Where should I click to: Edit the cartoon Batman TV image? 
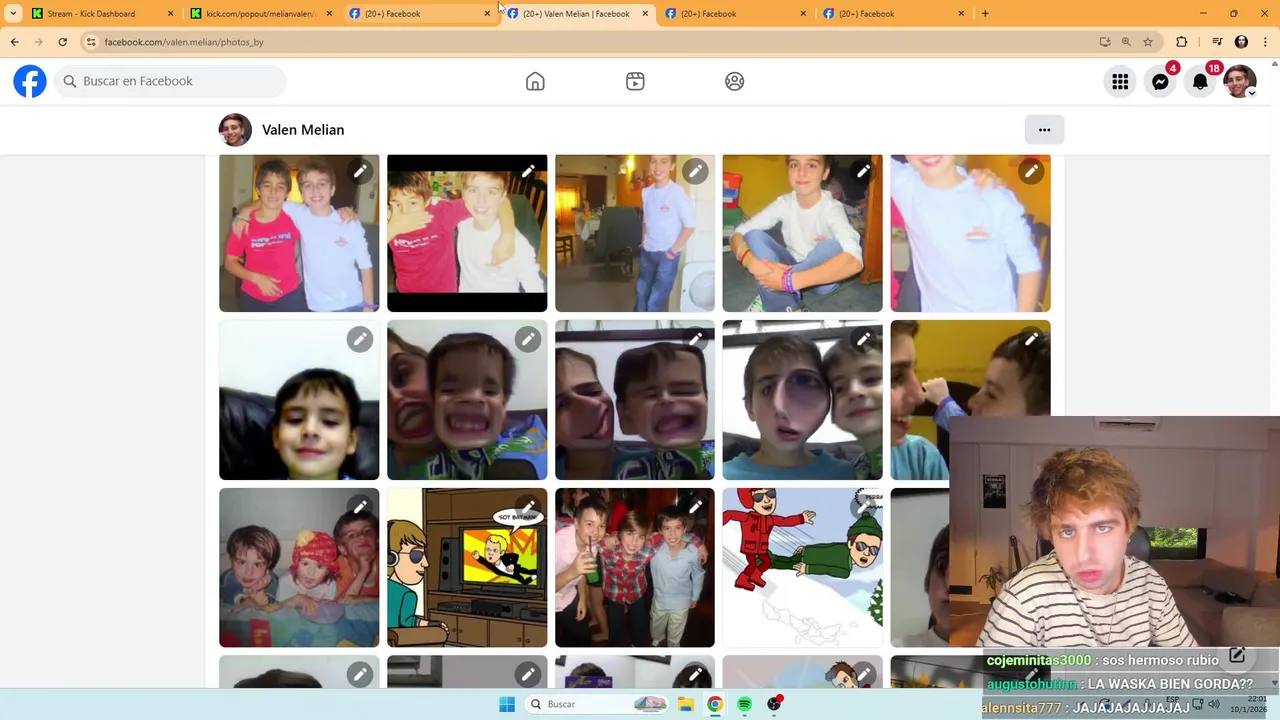528,508
